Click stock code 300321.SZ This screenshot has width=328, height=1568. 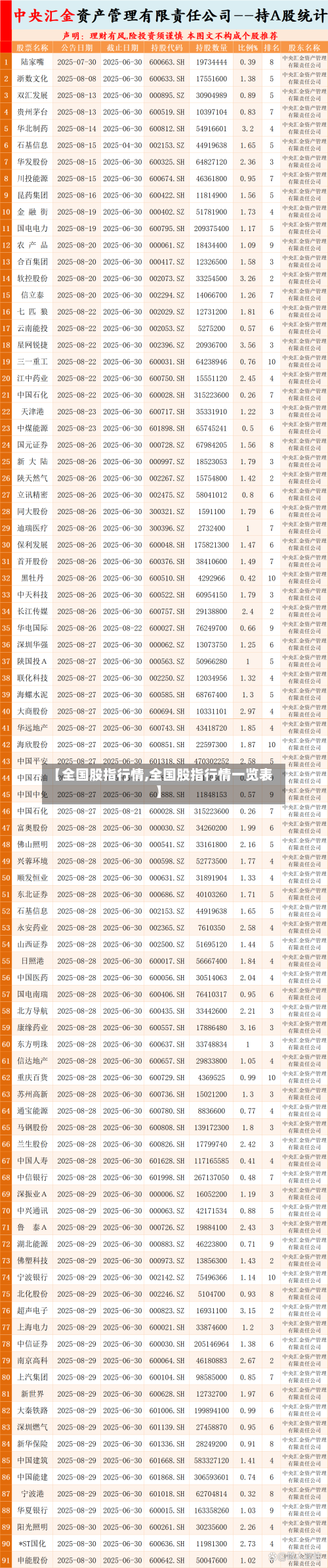[167, 512]
